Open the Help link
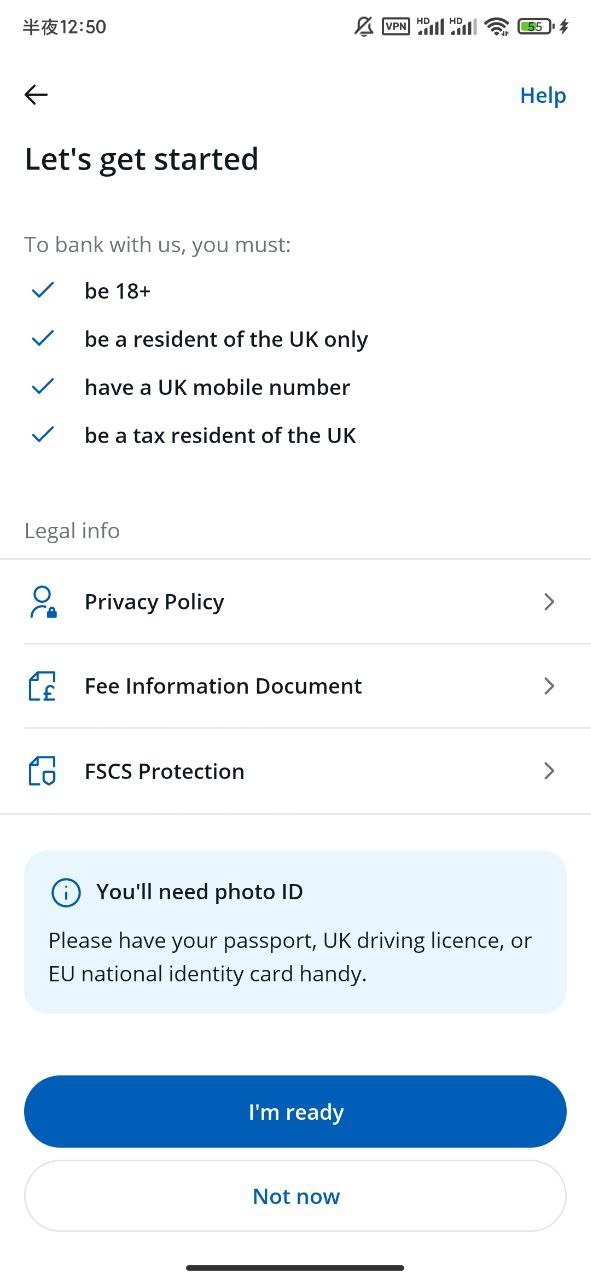Image resolution: width=591 pixels, height=1280 pixels. [543, 96]
